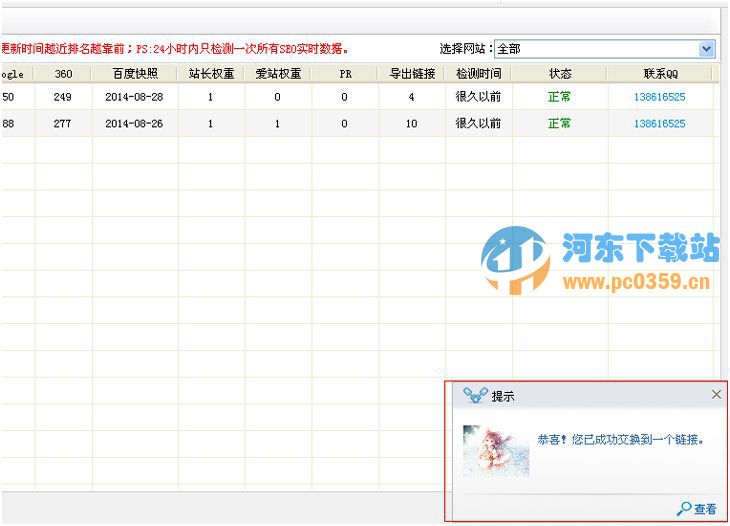This screenshot has height=526, width=730.
Task: Select the cell with date 2014-08-26
Action: [134, 123]
